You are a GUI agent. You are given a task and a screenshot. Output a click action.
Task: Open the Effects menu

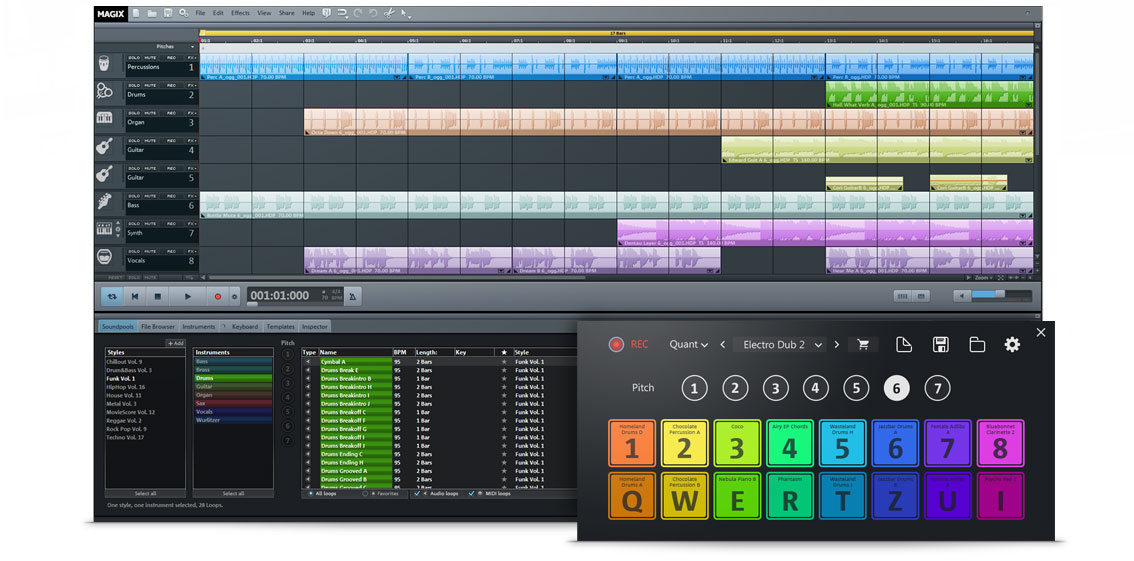click(240, 13)
